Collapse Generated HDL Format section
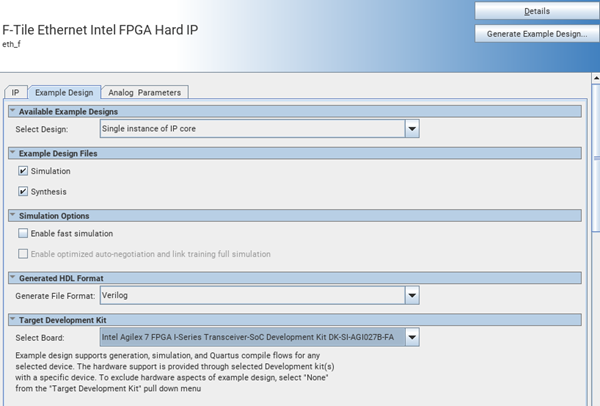Screen dimensions: 600x406 coord(13,277)
